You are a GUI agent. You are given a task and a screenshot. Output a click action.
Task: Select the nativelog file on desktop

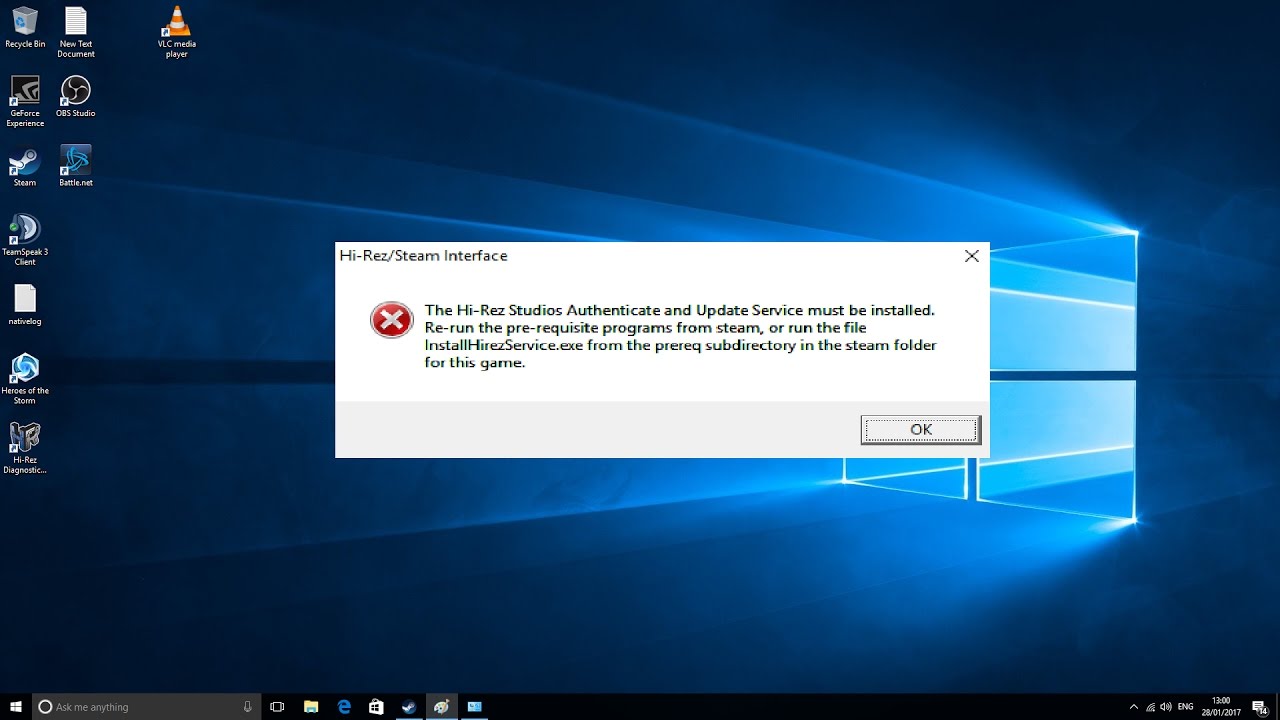coord(25,305)
